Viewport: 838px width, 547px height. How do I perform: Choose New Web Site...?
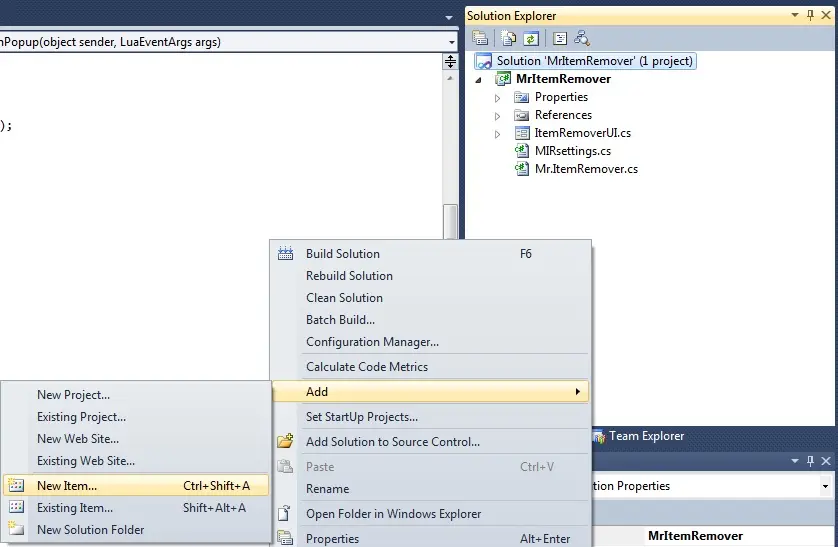[x=136, y=439]
